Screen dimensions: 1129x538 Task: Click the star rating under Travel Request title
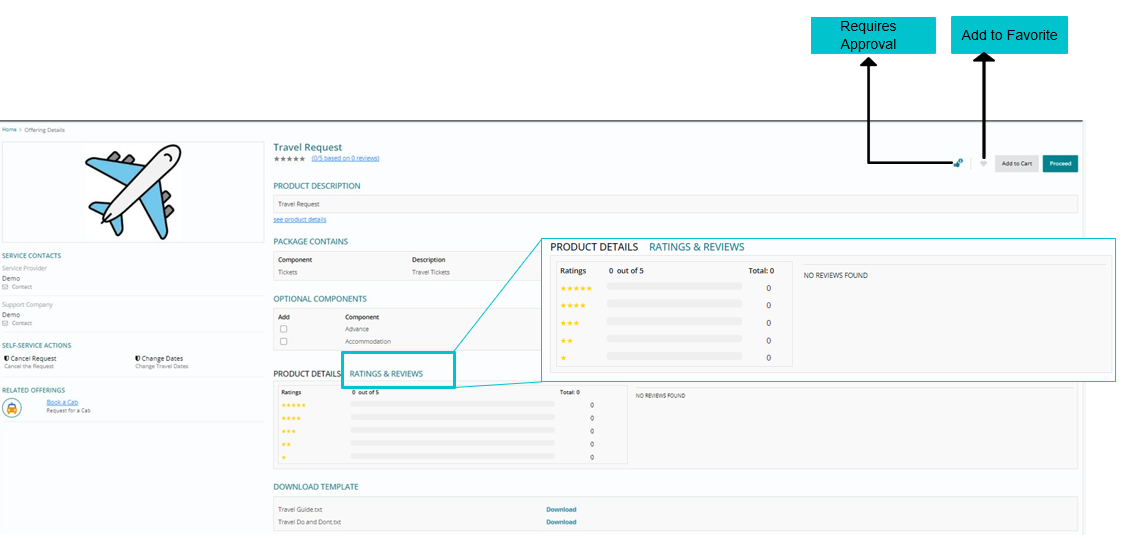click(289, 158)
